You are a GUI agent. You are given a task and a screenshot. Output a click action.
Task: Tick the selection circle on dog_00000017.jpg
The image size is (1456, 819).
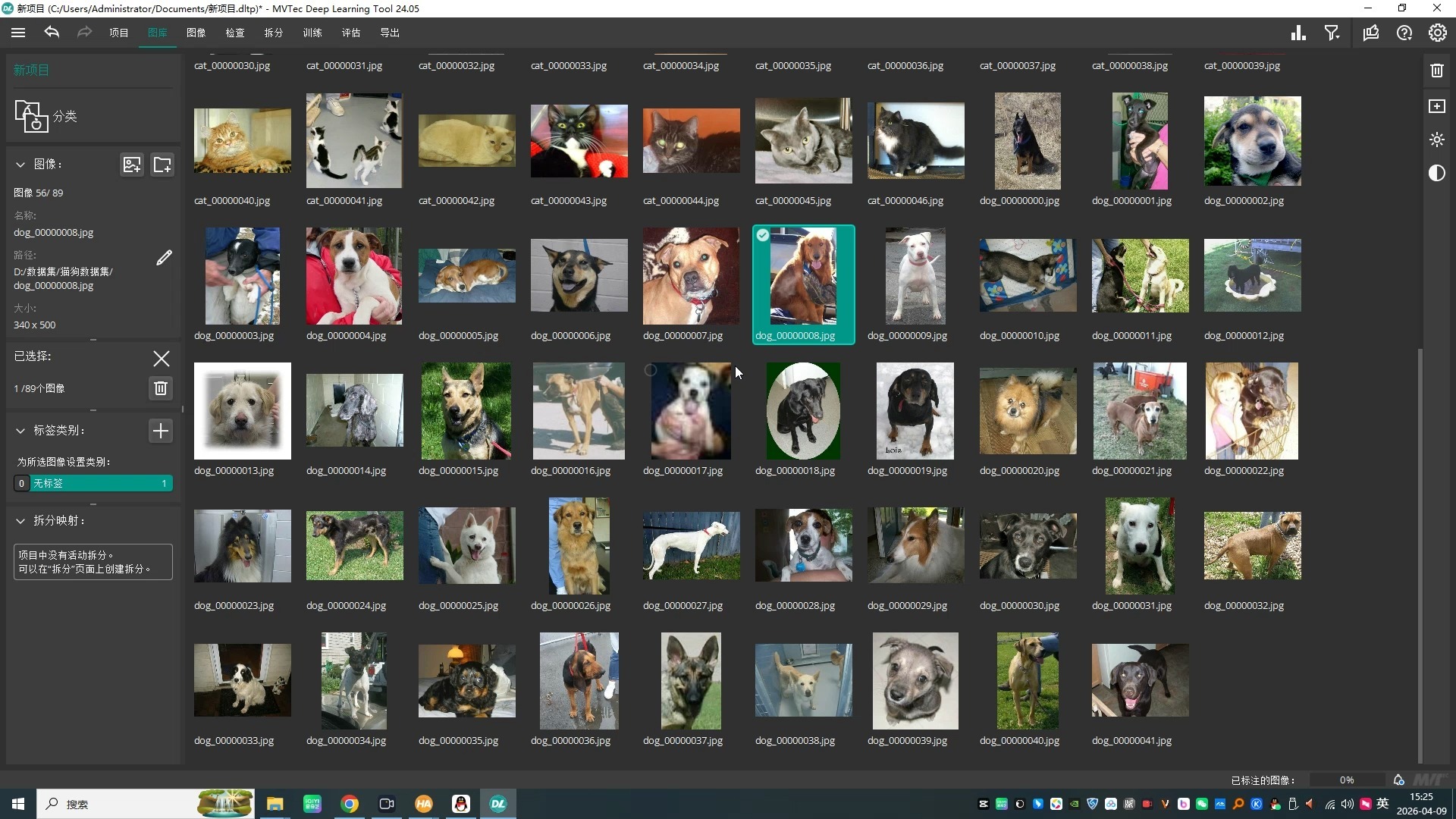click(x=650, y=370)
